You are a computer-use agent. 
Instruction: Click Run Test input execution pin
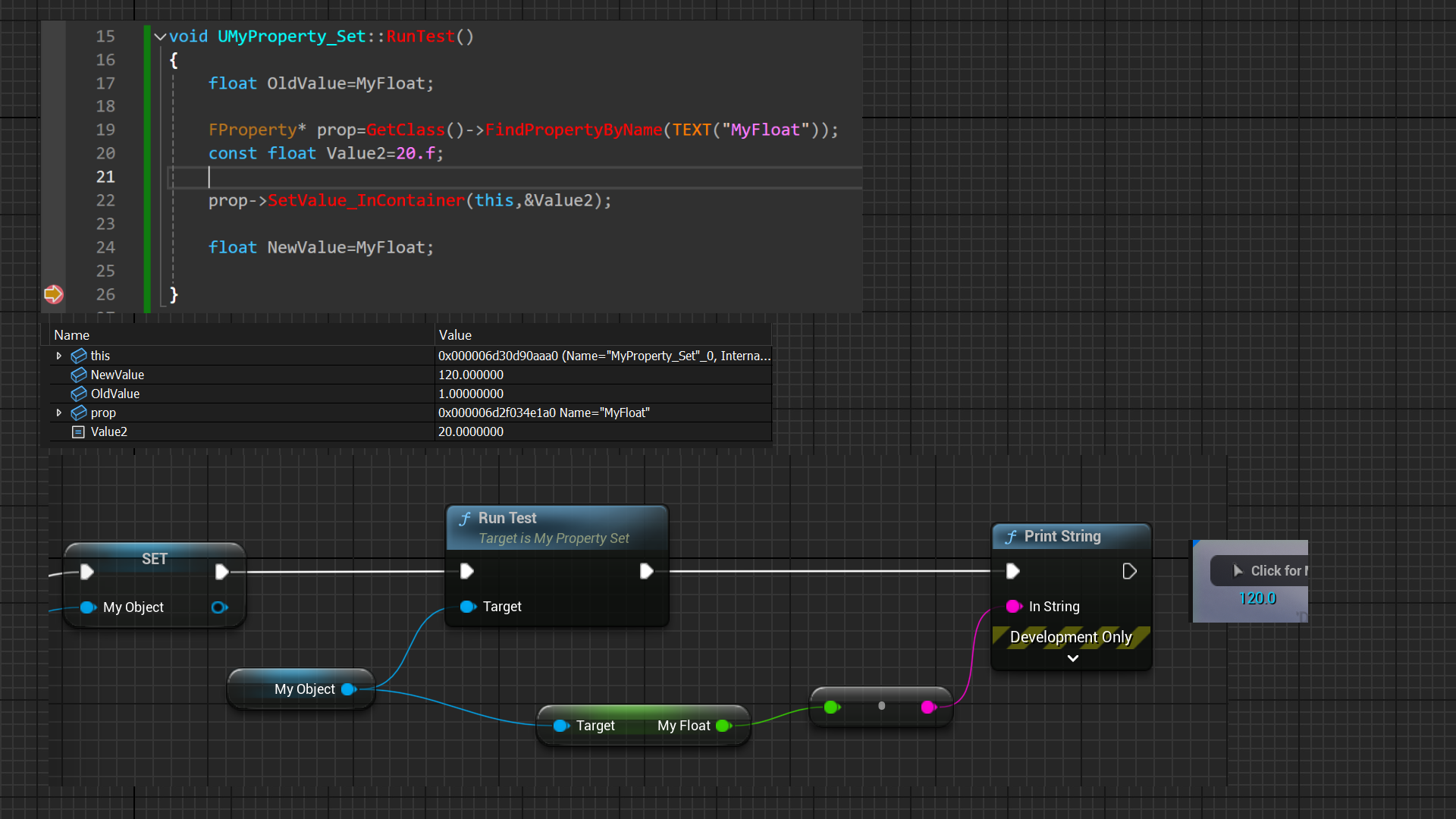[x=467, y=571]
